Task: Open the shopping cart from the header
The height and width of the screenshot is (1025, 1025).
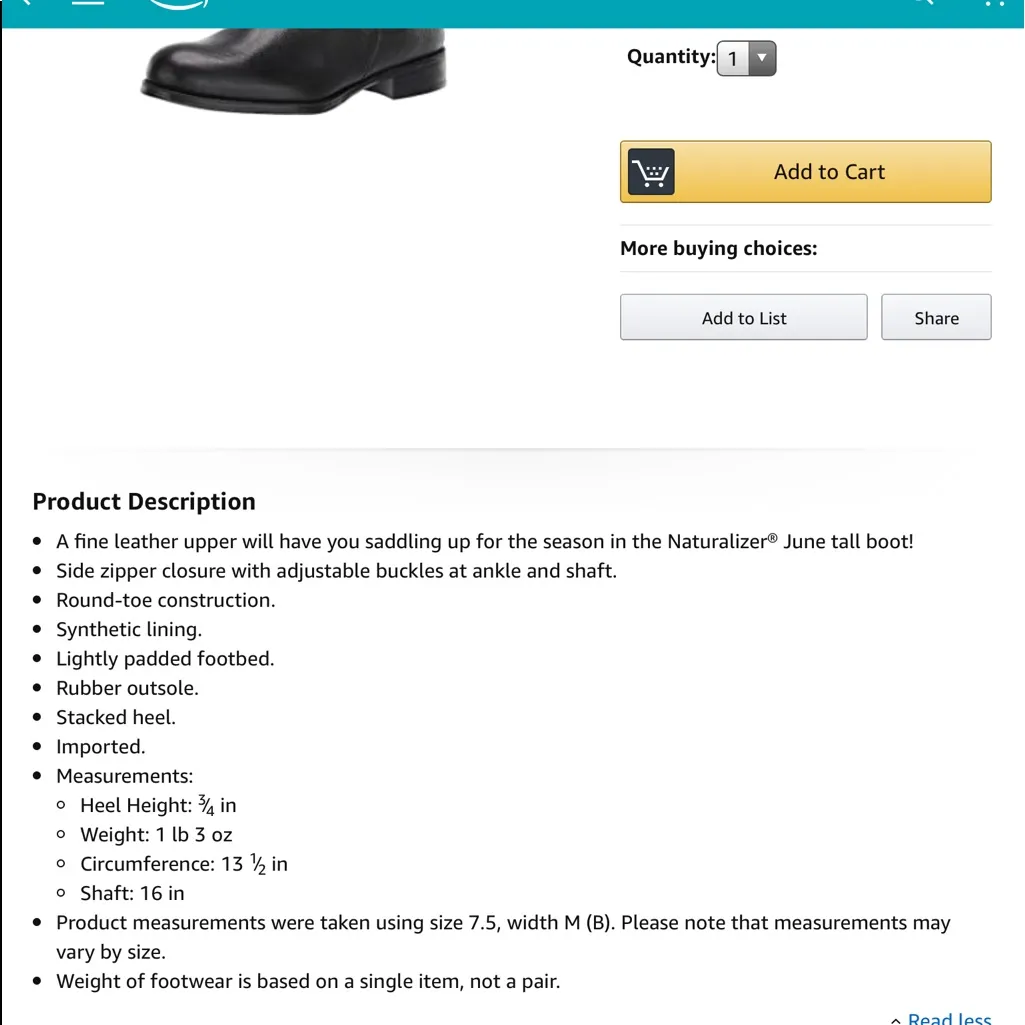Action: tap(993, 4)
